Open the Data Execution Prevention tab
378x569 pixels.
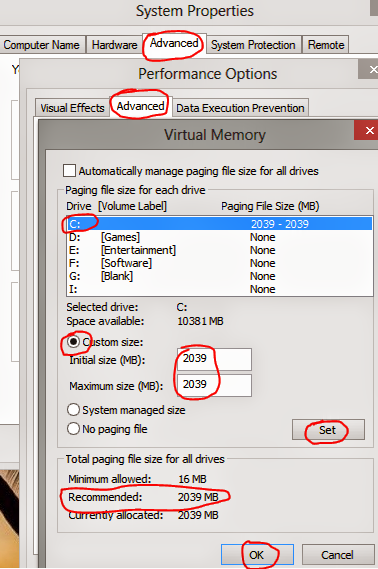pos(240,108)
